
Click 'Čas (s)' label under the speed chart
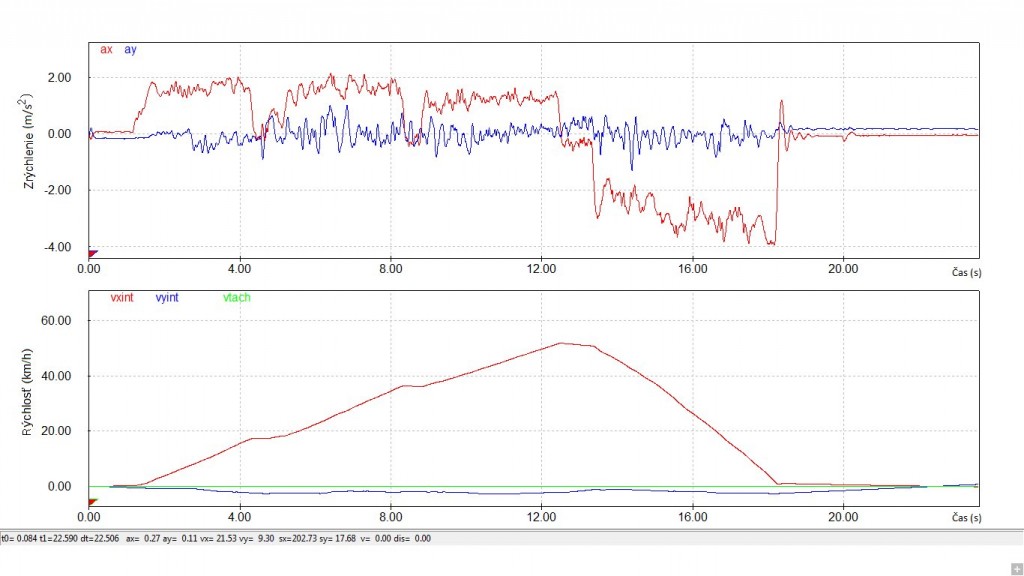[x=967, y=518]
